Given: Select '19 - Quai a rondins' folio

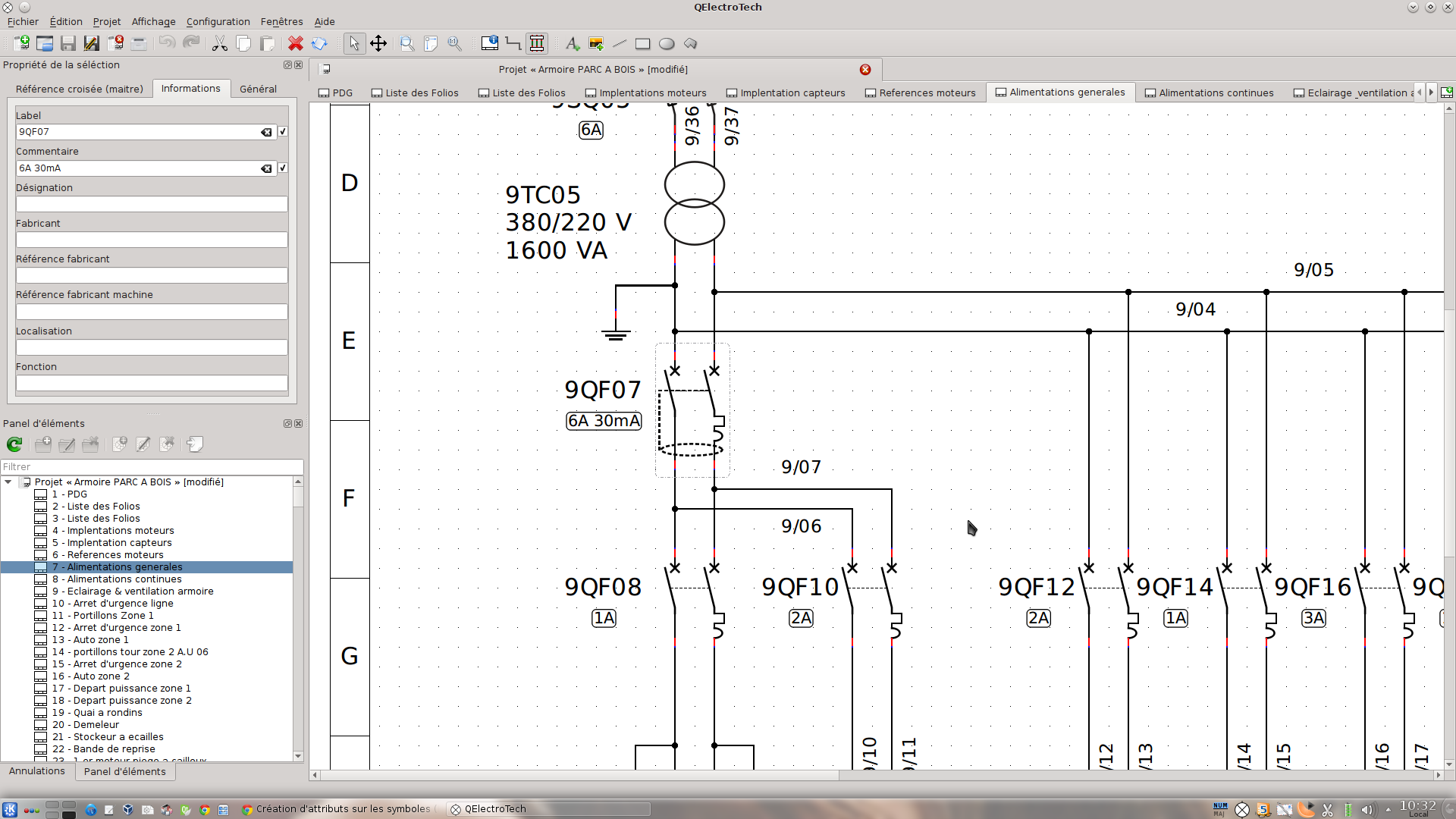Looking at the screenshot, I should tap(96, 713).
